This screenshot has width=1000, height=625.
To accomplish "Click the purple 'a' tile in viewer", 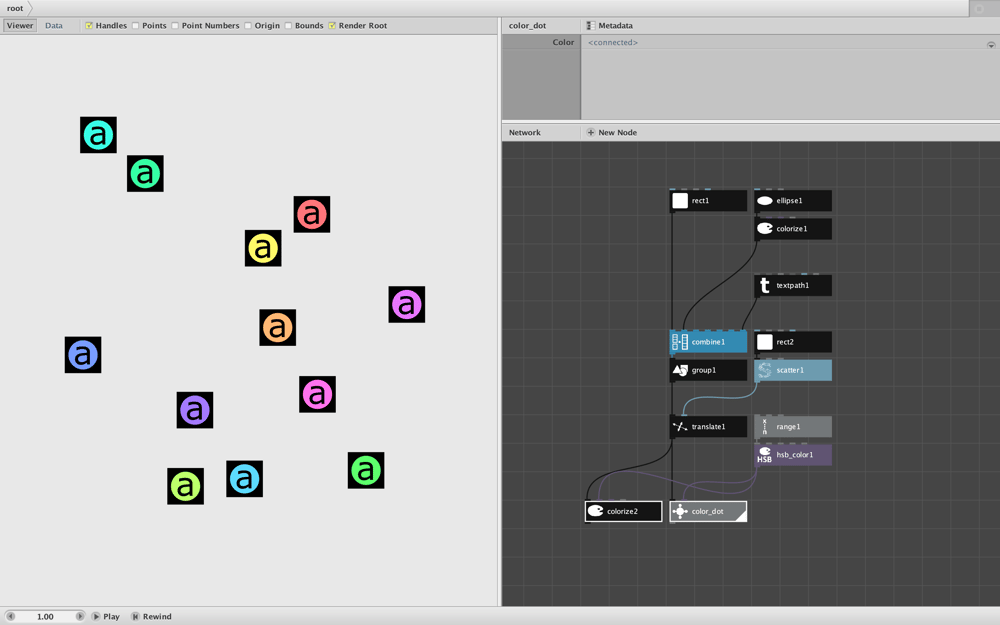I will pos(195,410).
